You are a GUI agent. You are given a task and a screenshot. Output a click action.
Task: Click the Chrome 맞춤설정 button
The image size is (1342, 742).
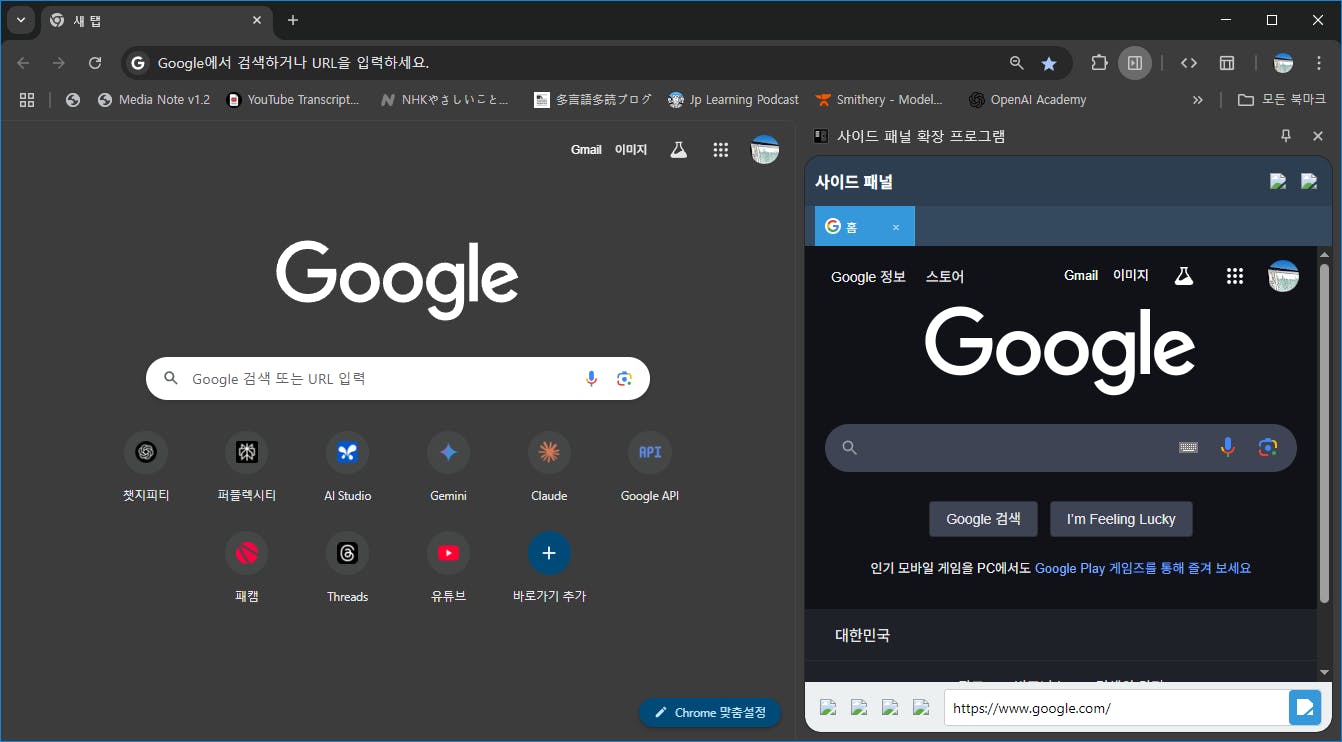point(710,713)
